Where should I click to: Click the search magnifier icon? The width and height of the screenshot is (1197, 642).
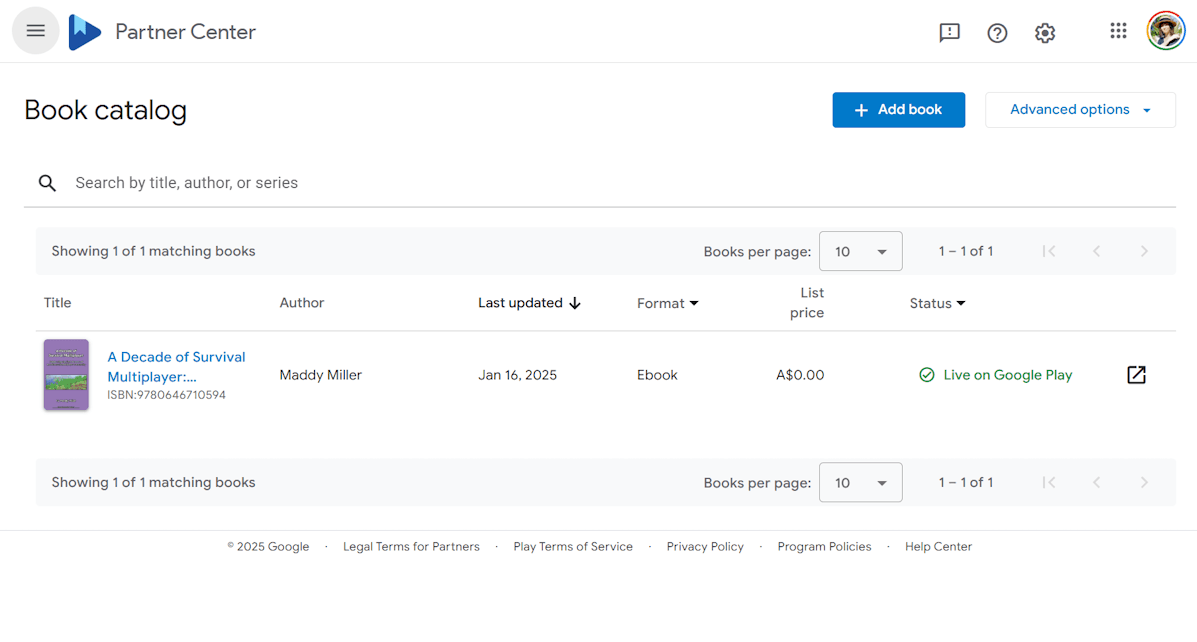(47, 183)
